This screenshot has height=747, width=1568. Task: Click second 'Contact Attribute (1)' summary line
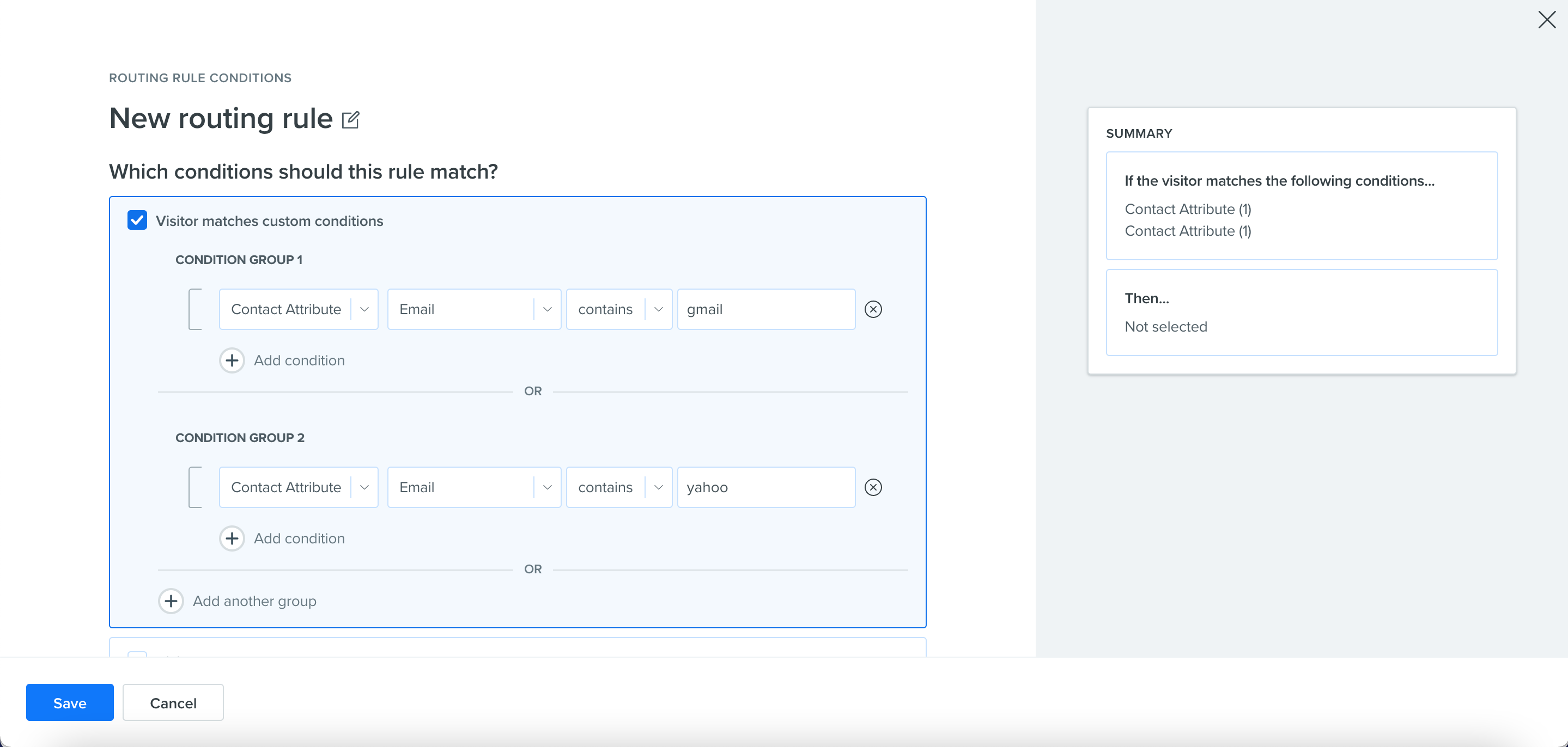point(1188,231)
